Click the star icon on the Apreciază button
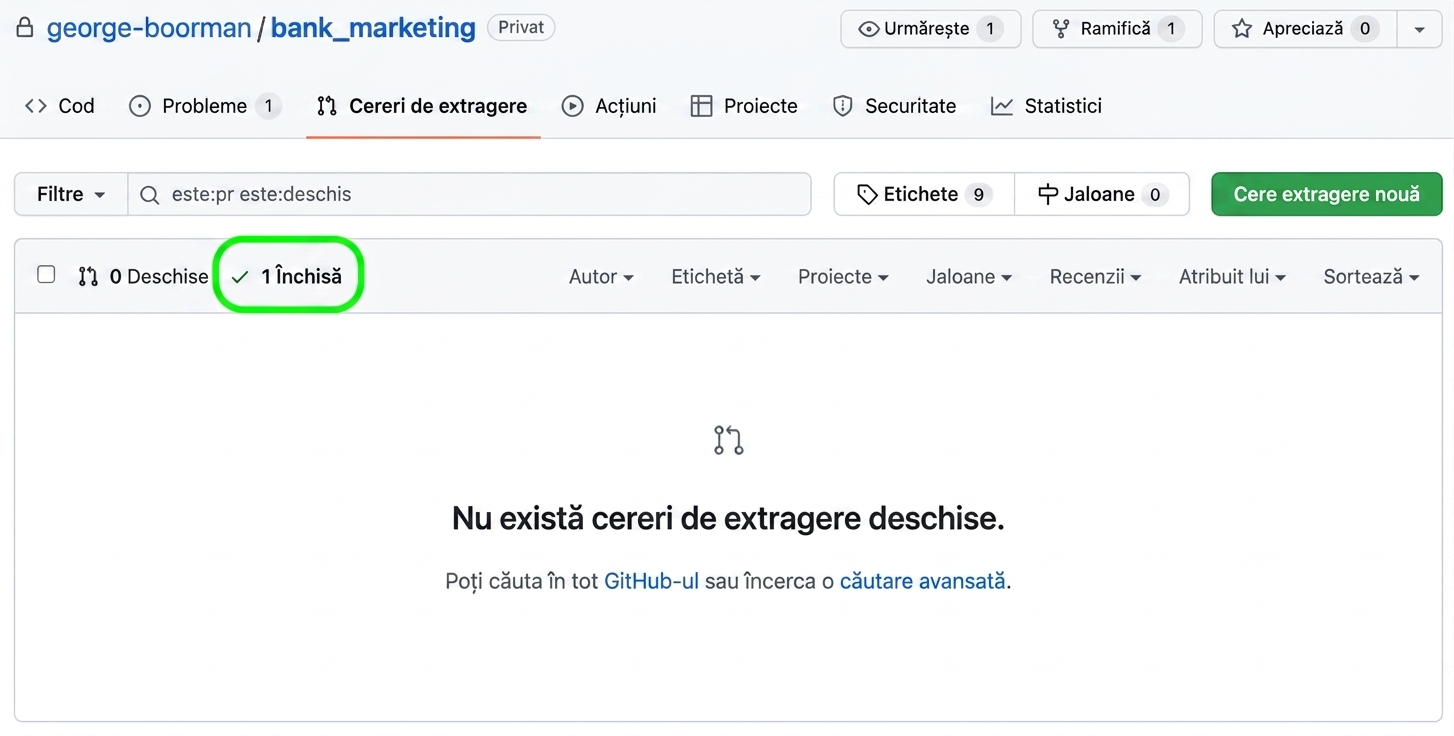 pos(1242,29)
